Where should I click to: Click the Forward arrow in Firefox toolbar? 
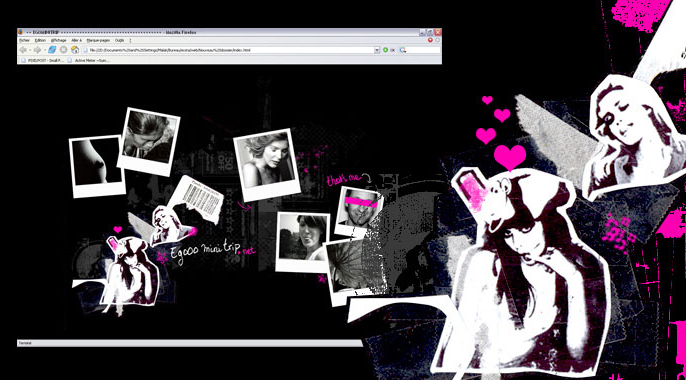[x=37, y=50]
